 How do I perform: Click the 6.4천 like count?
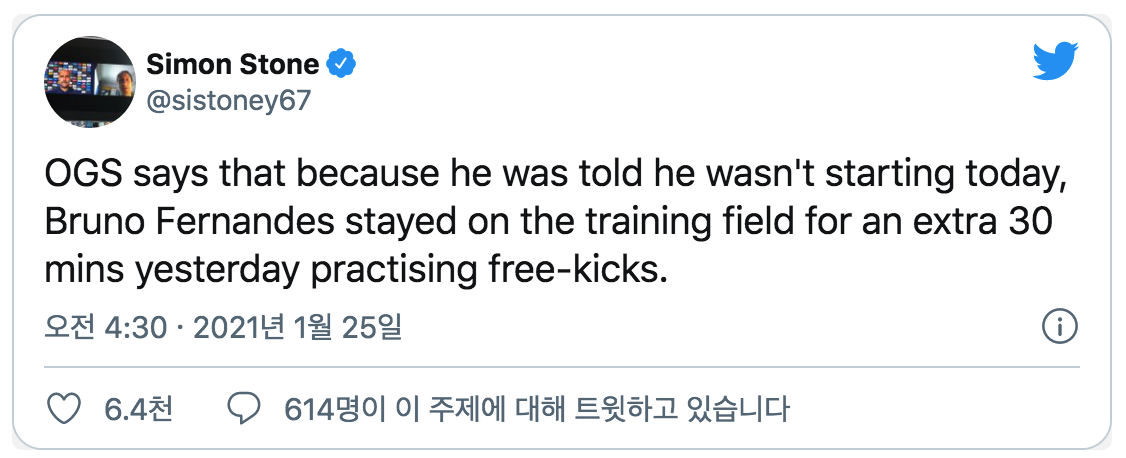tap(139, 408)
